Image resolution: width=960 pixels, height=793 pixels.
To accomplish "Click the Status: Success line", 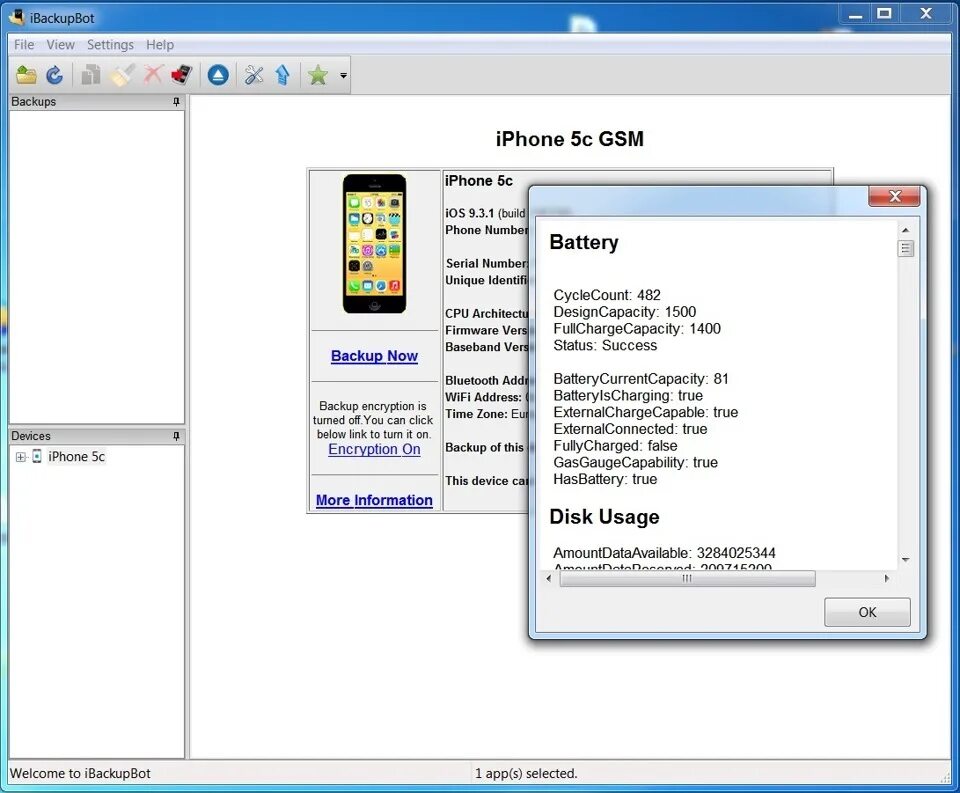I will pos(605,345).
